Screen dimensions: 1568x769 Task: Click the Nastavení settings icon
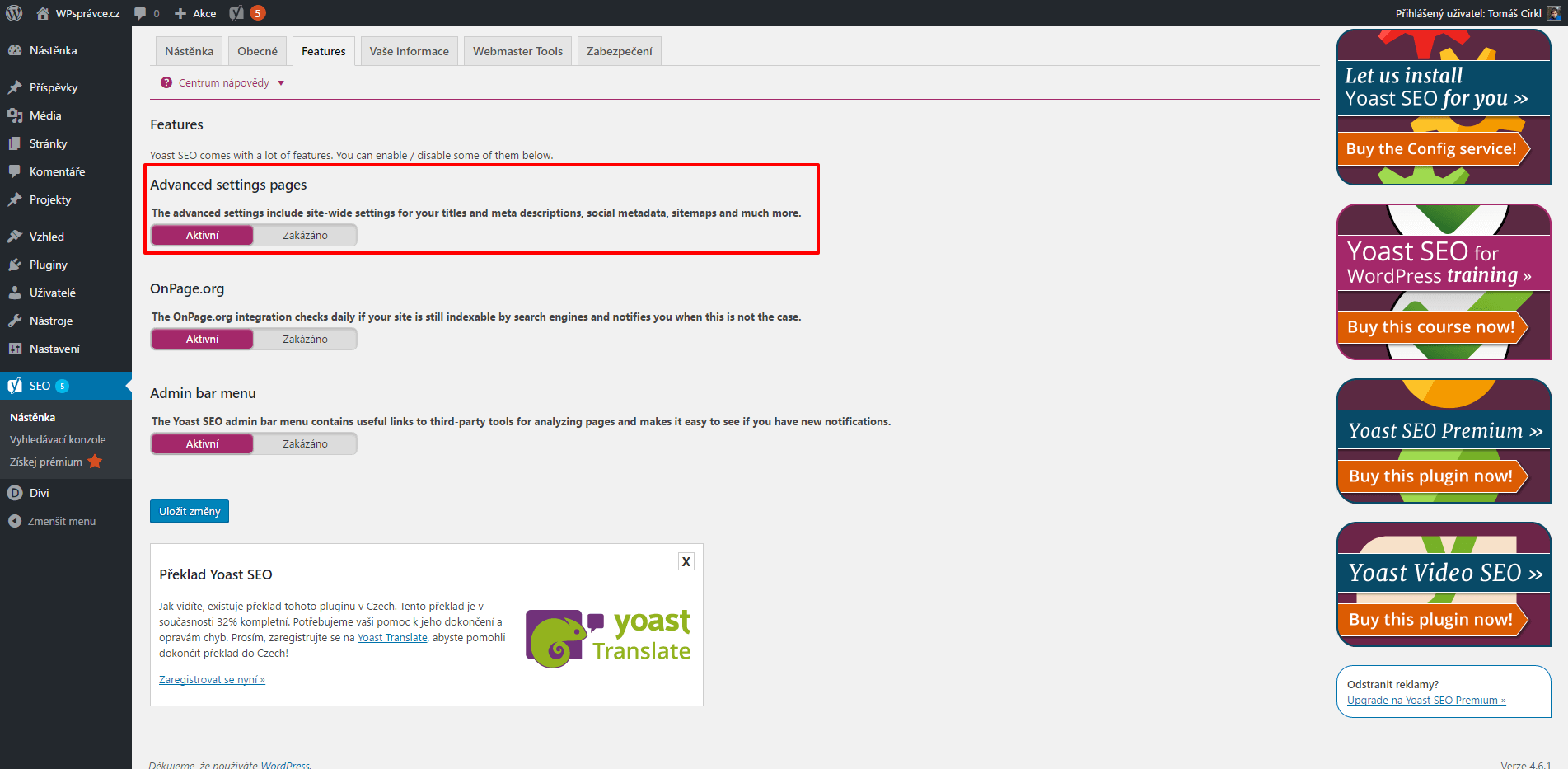click(15, 349)
